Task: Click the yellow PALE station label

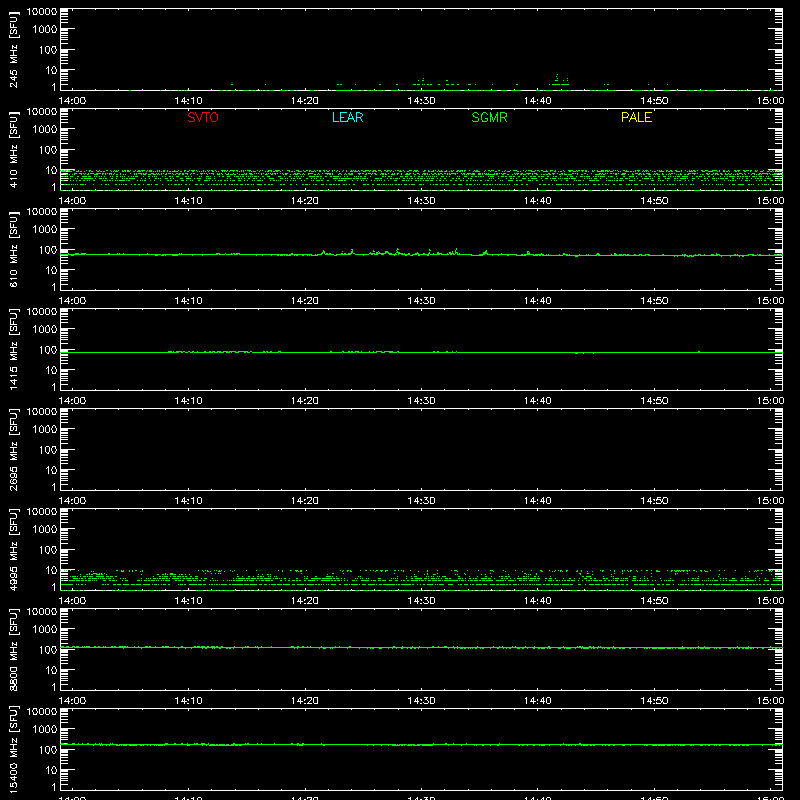Action: [x=636, y=117]
